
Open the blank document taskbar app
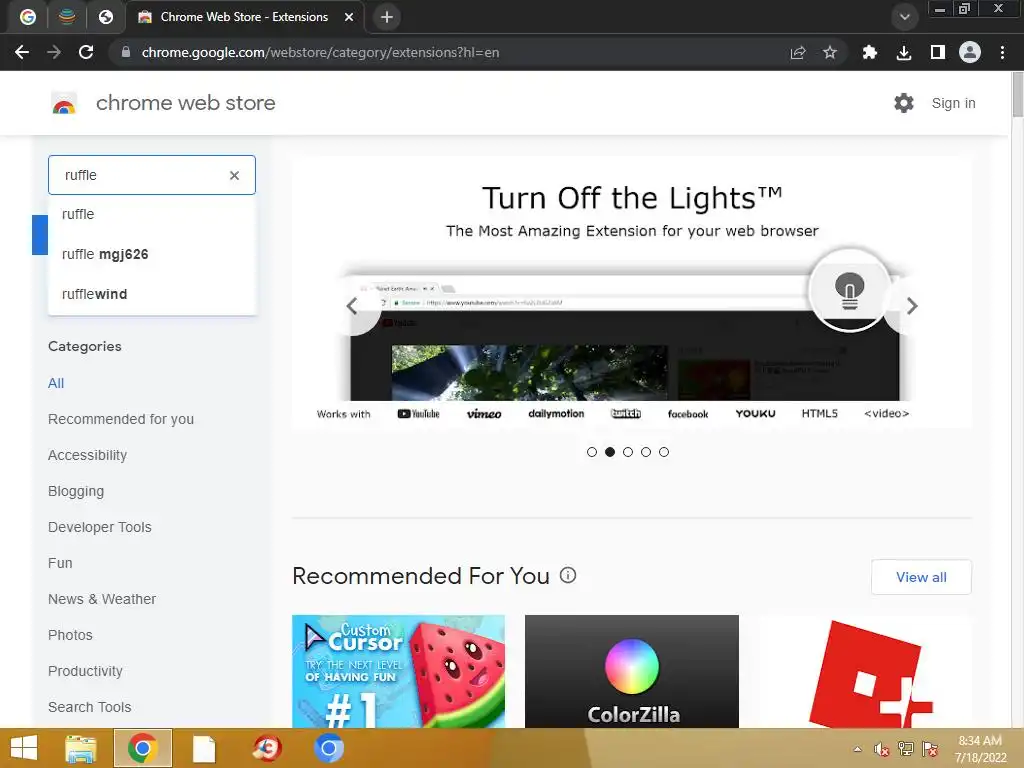(x=204, y=748)
